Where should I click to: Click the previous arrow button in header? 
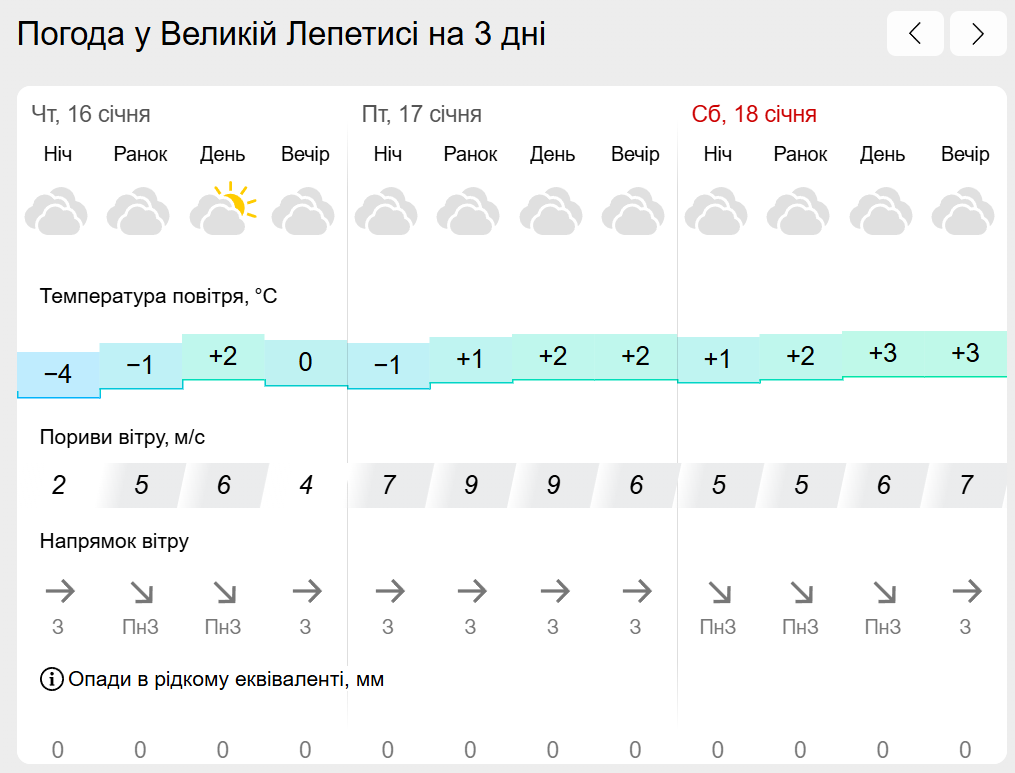[915, 33]
